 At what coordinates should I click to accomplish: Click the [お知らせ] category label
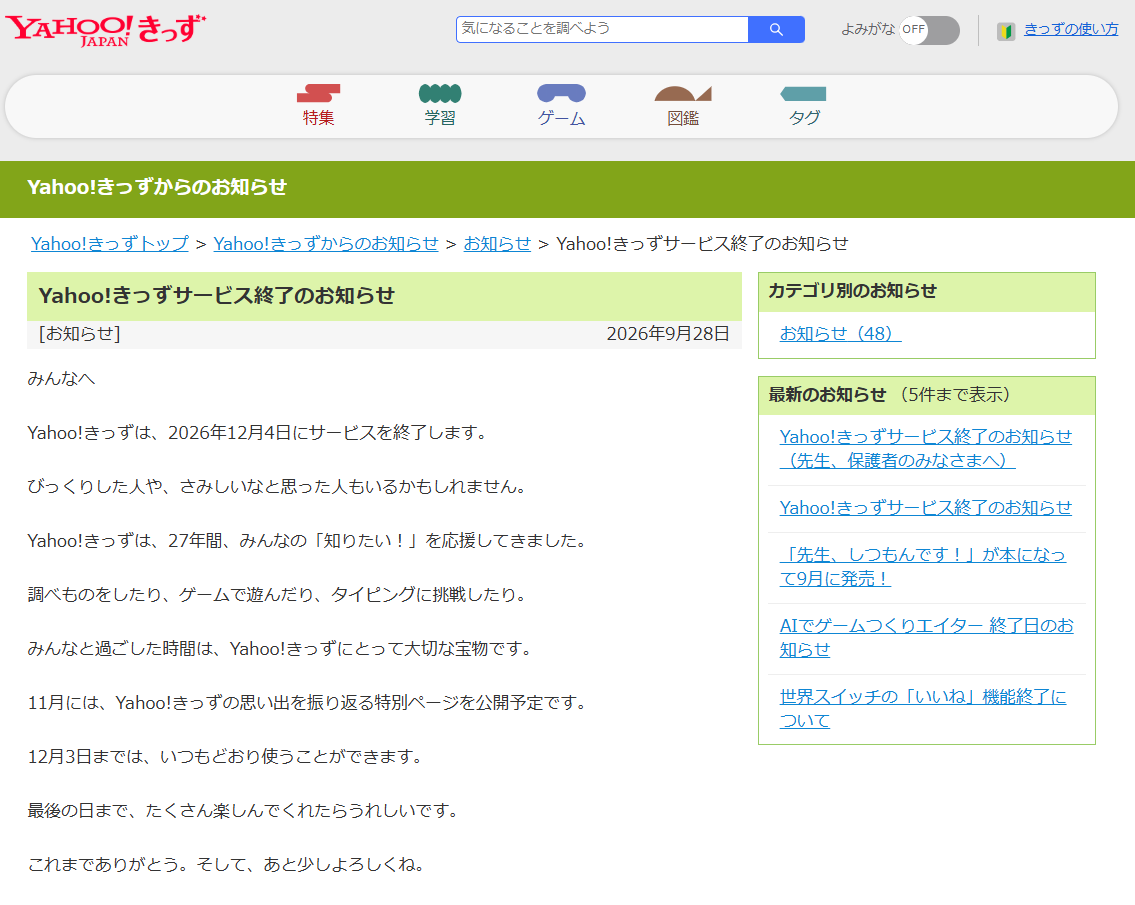[x=80, y=334]
